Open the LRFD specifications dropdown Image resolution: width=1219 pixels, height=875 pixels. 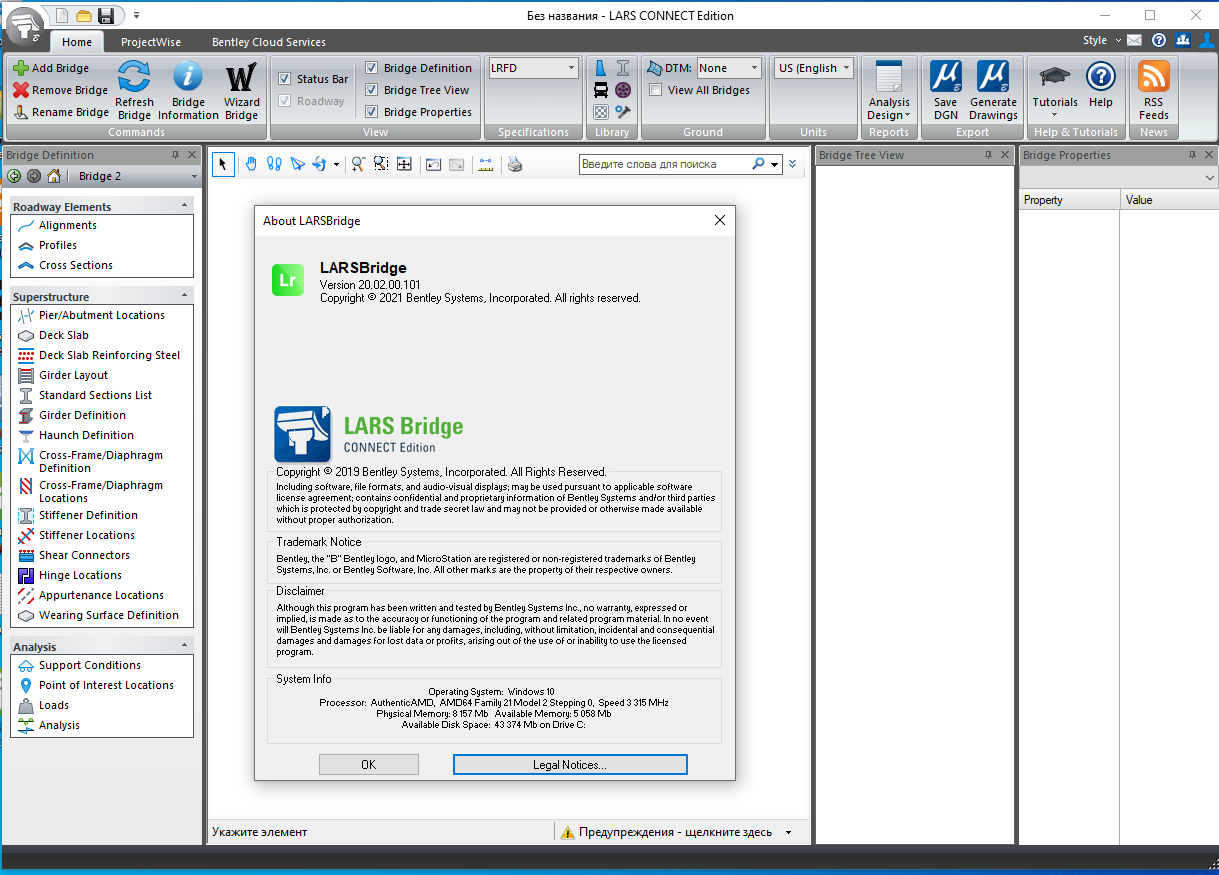533,68
